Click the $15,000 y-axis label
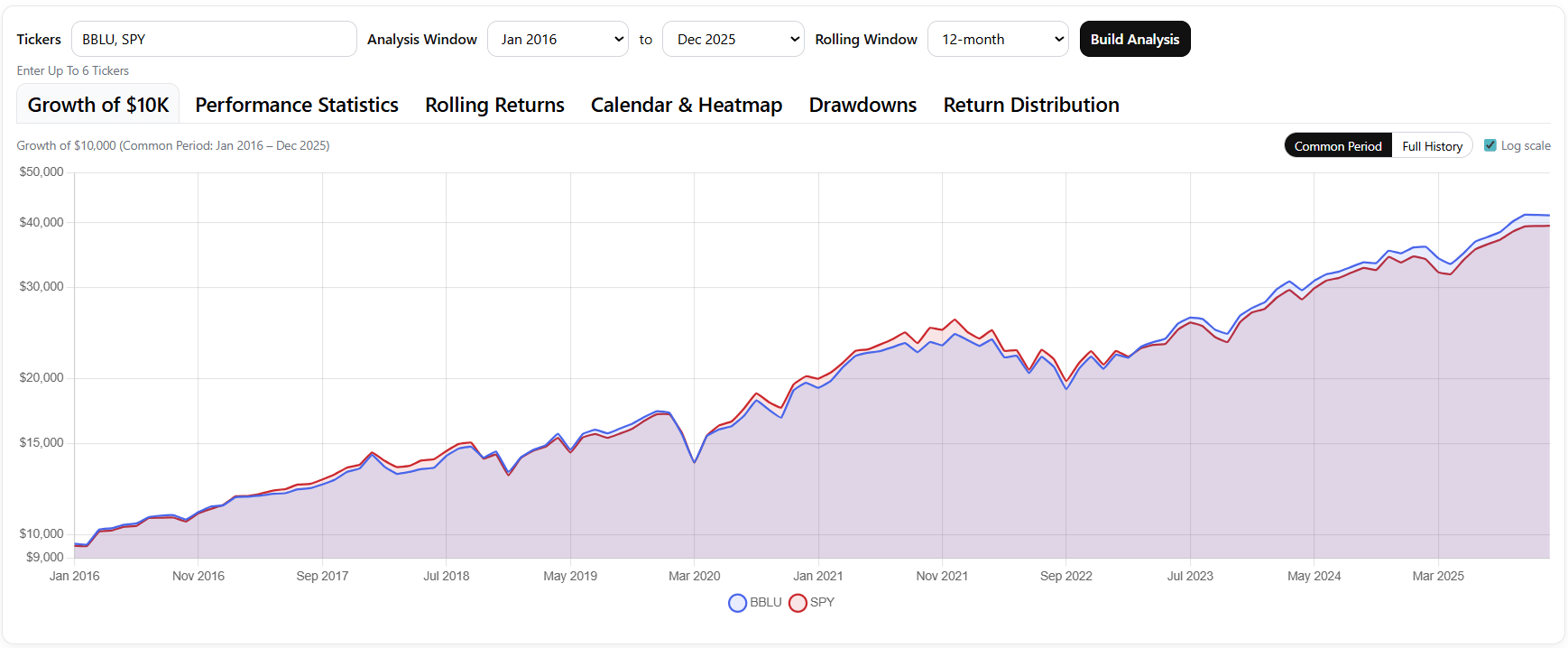 pyautogui.click(x=42, y=442)
